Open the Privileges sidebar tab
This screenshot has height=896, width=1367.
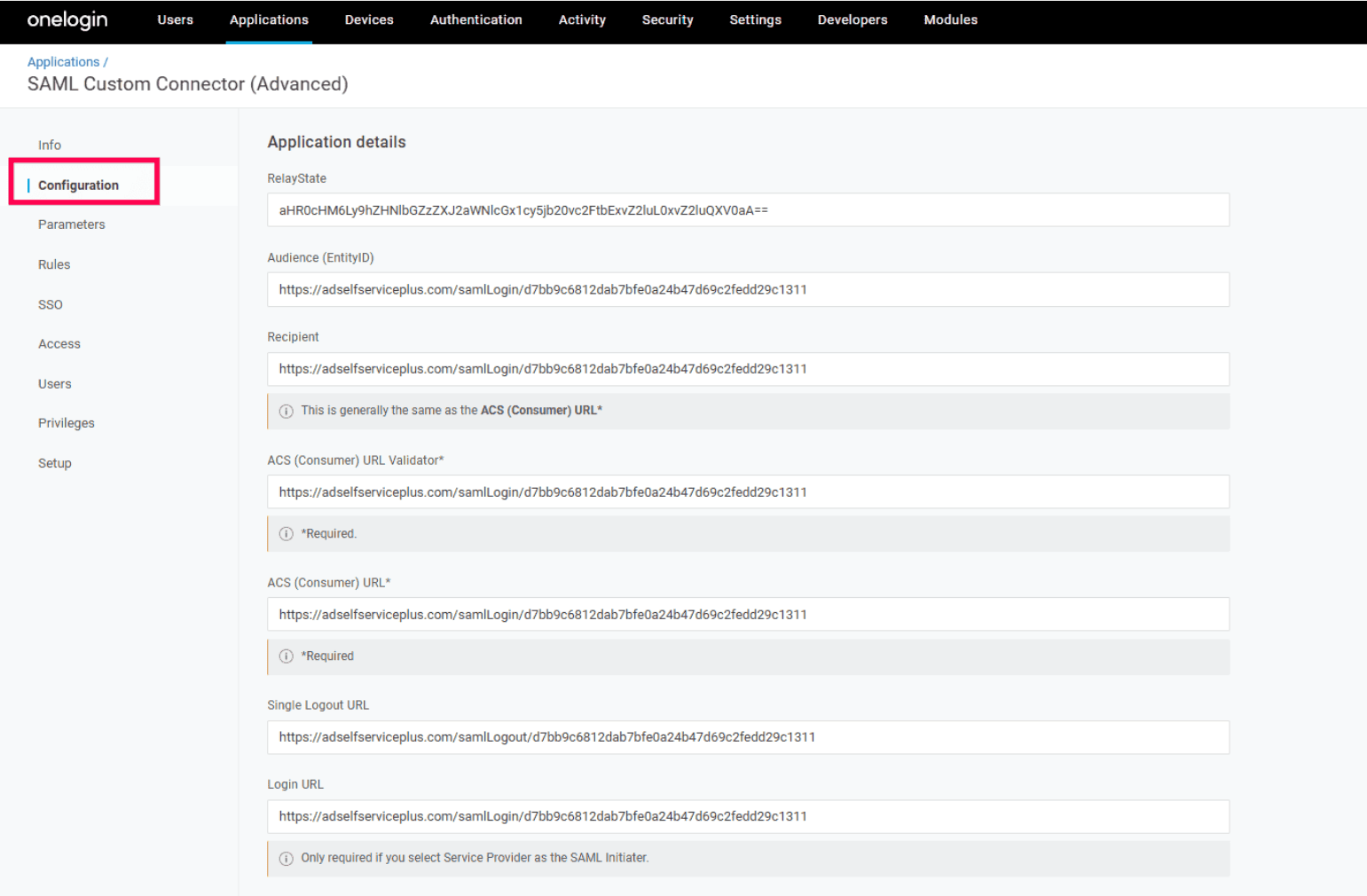(67, 423)
